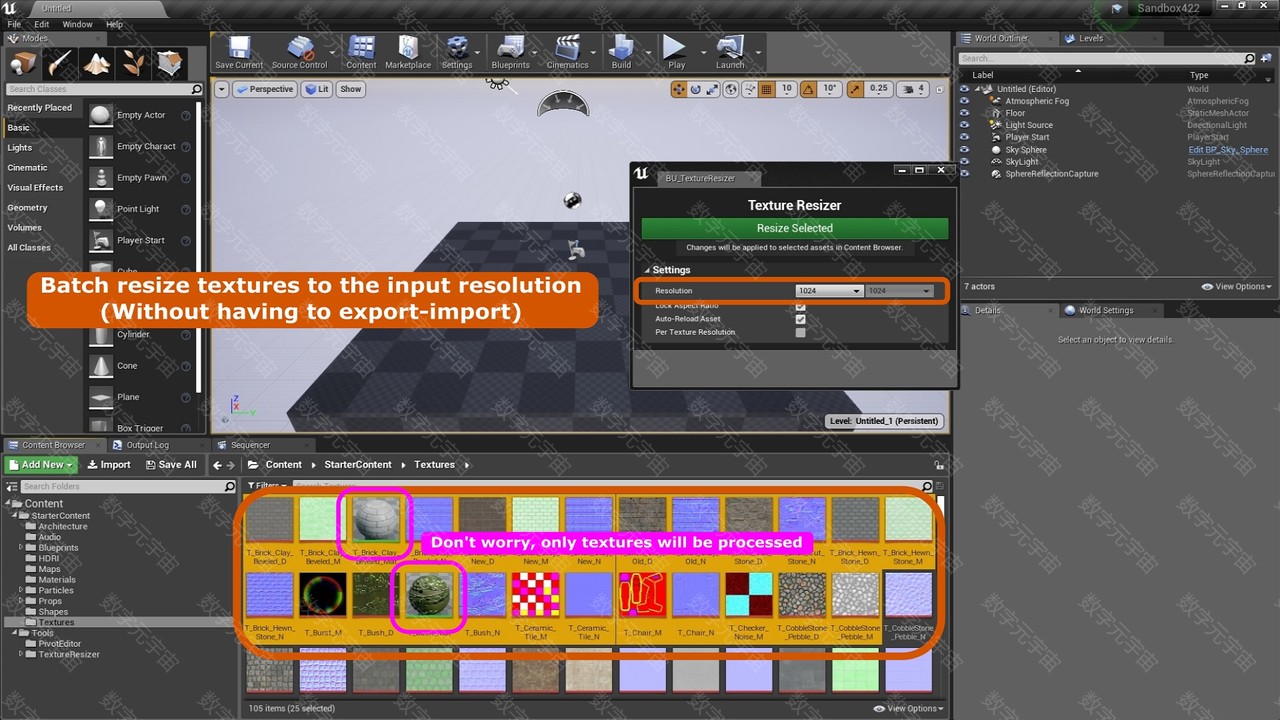
Task: Open the File menu
Action: [14, 24]
